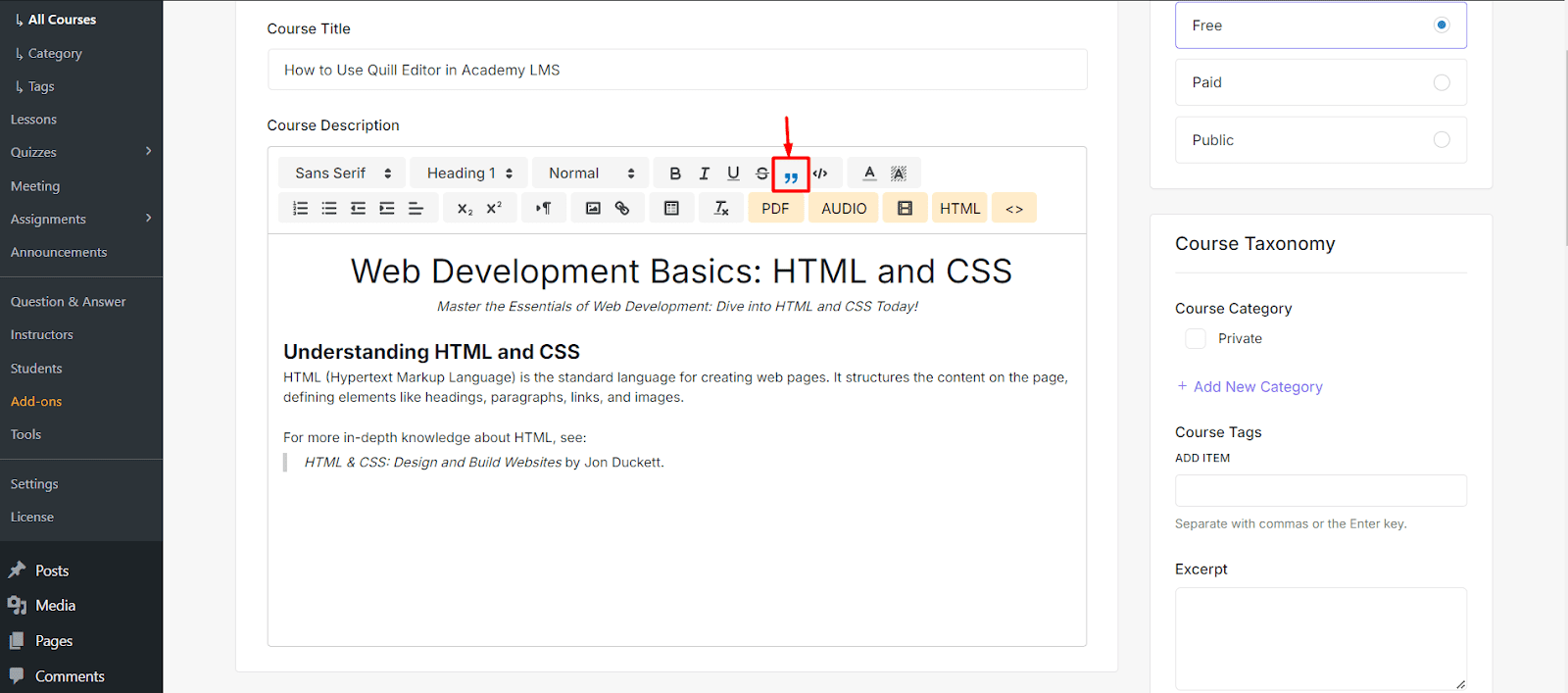This screenshot has height=693, width=1568.
Task: Open the Students page
Action: coord(36,369)
